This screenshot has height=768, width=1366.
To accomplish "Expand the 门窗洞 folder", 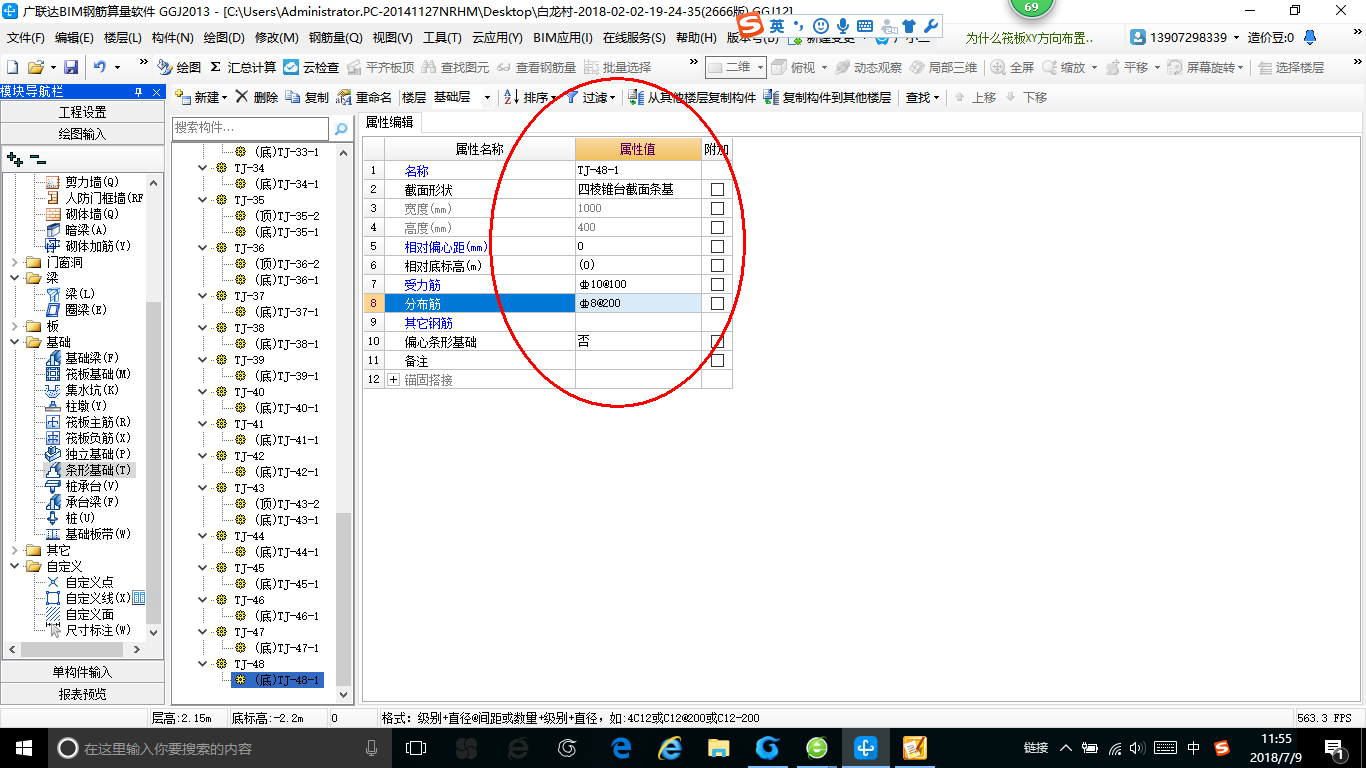I will (x=14, y=262).
